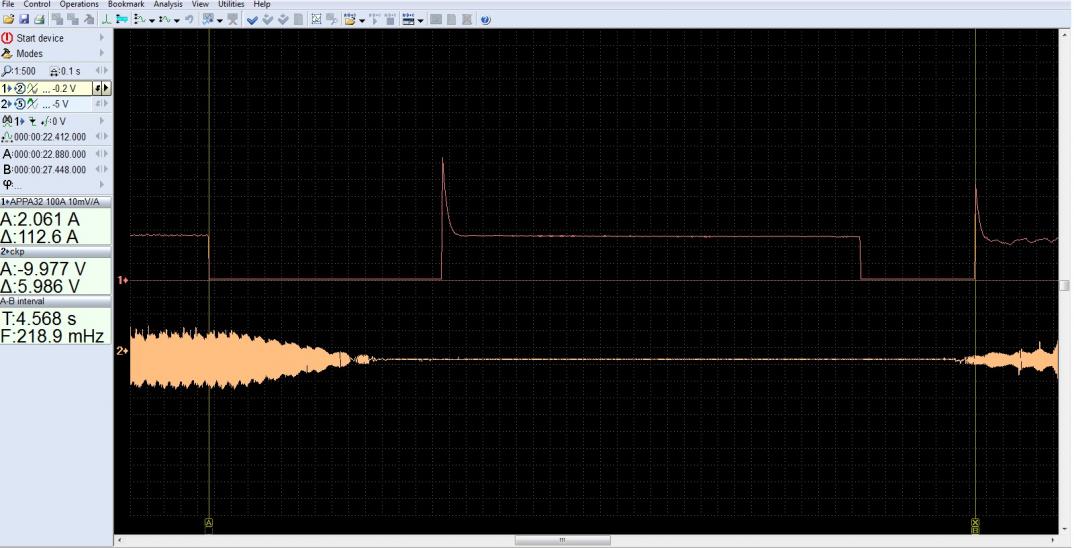Image resolution: width=1074 pixels, height=548 pixels.
Task: Expand the Modes submenu arrow
Action: (x=102, y=54)
